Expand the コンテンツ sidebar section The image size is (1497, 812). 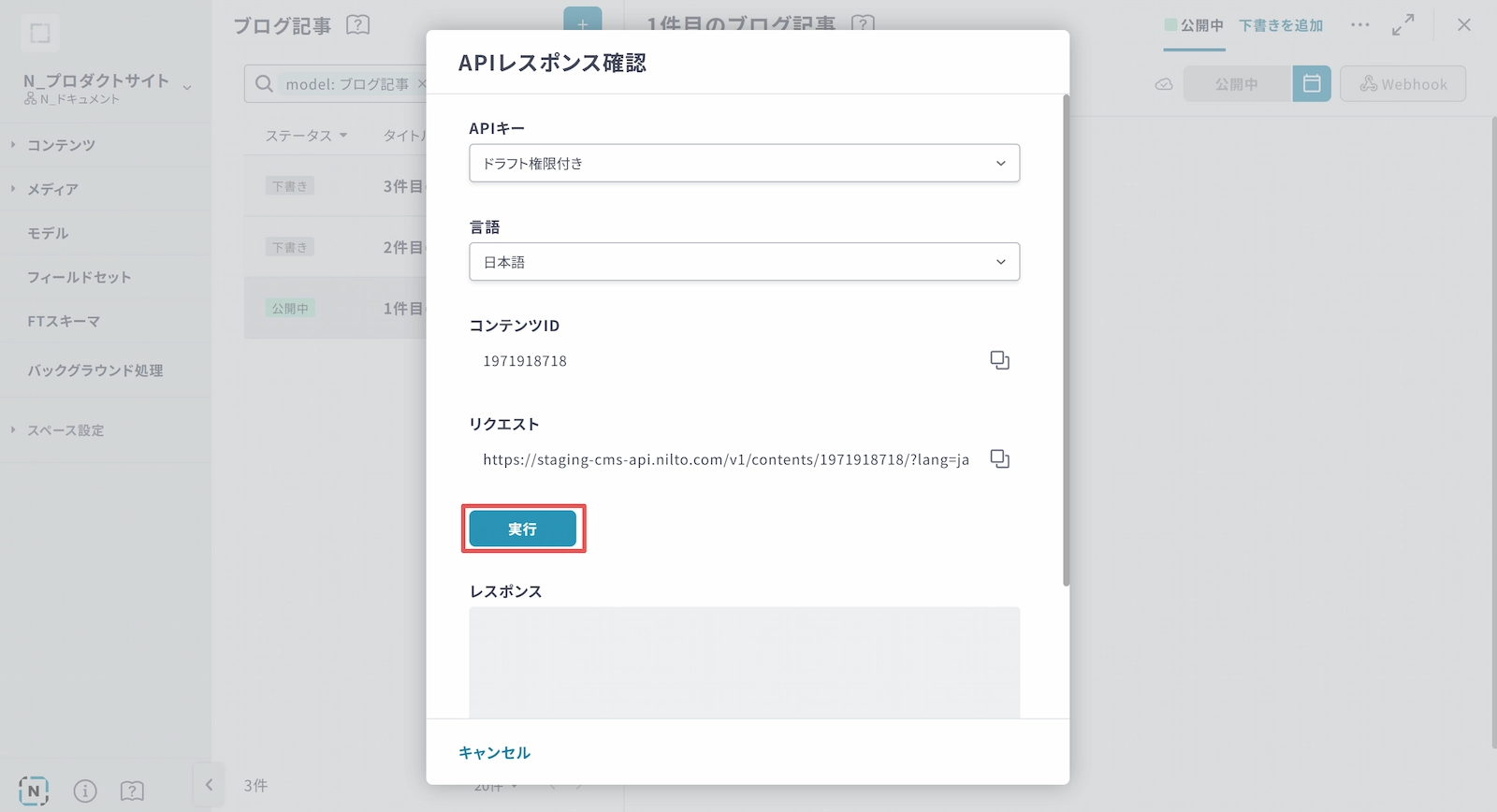point(61,145)
